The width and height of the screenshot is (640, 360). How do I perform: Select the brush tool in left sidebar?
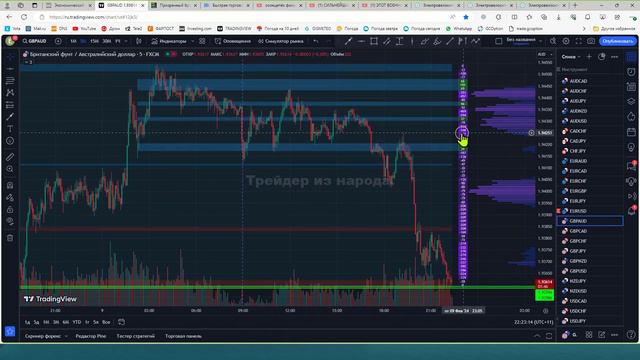point(10,117)
